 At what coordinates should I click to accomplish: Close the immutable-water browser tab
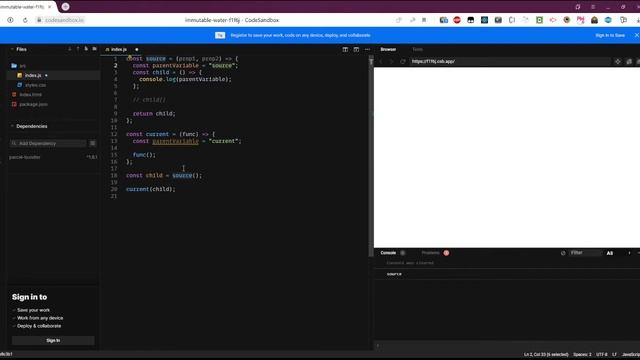[50, 7]
